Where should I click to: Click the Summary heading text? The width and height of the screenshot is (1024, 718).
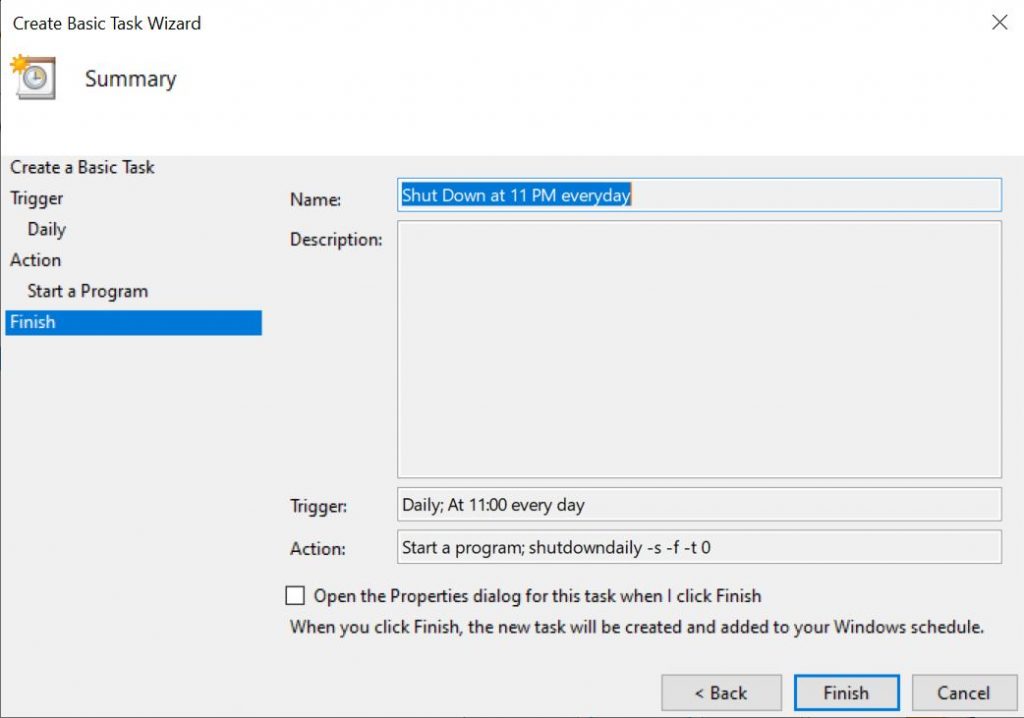tap(131, 78)
